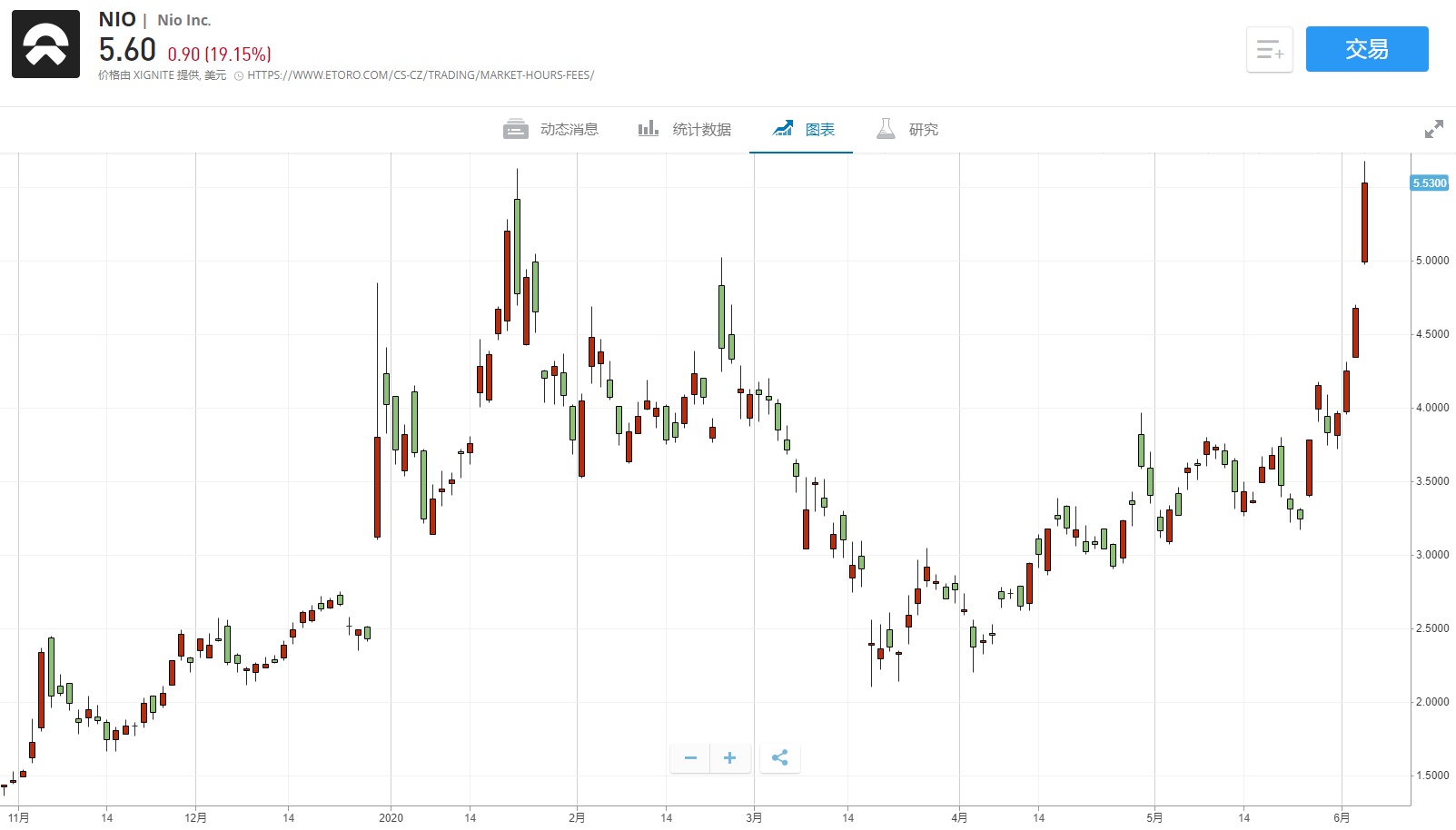Click the 5月 date axis label
The height and width of the screenshot is (830, 1456).
click(1154, 817)
